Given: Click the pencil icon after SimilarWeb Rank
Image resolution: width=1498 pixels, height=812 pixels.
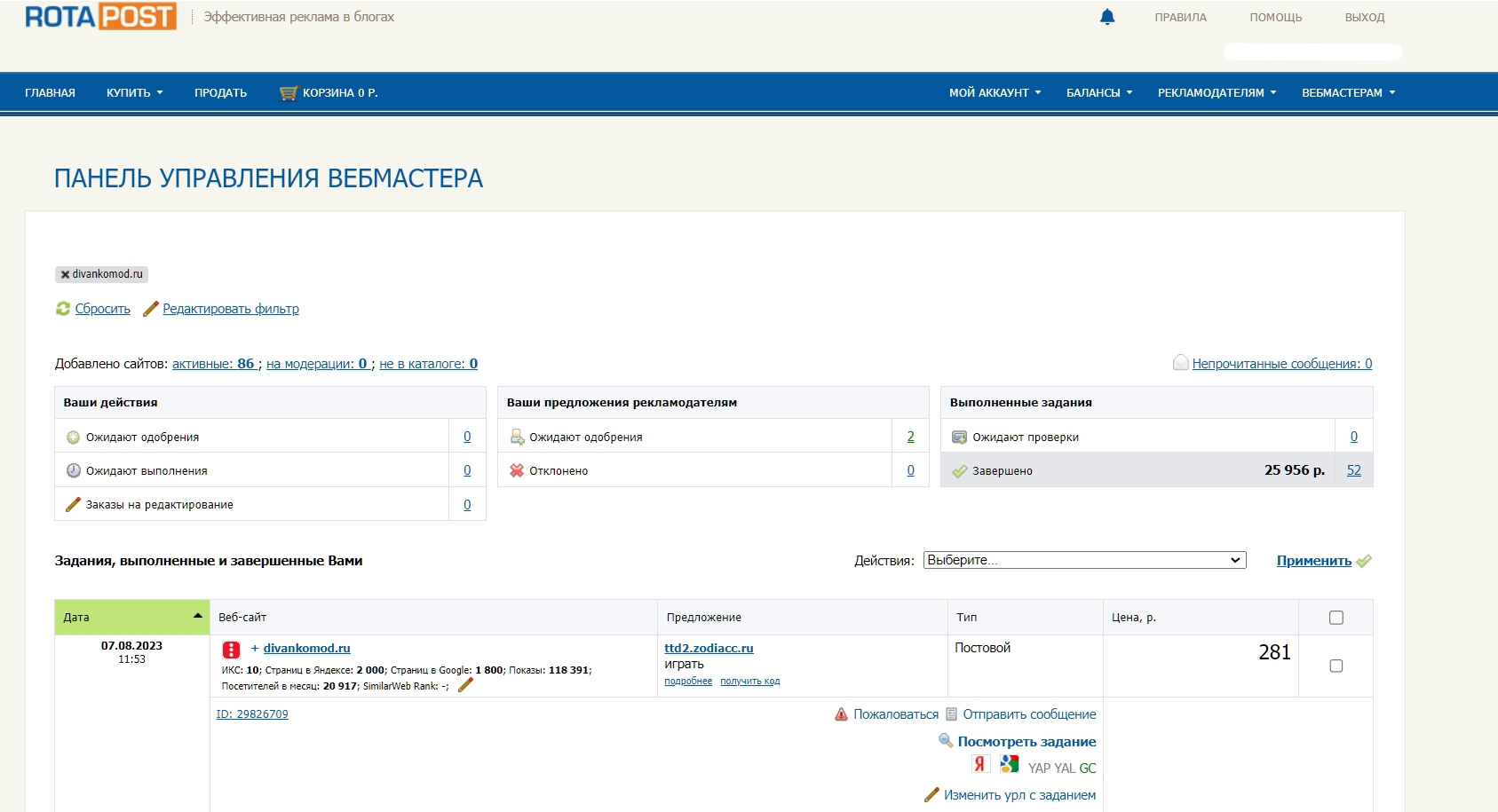Looking at the screenshot, I should [465, 685].
